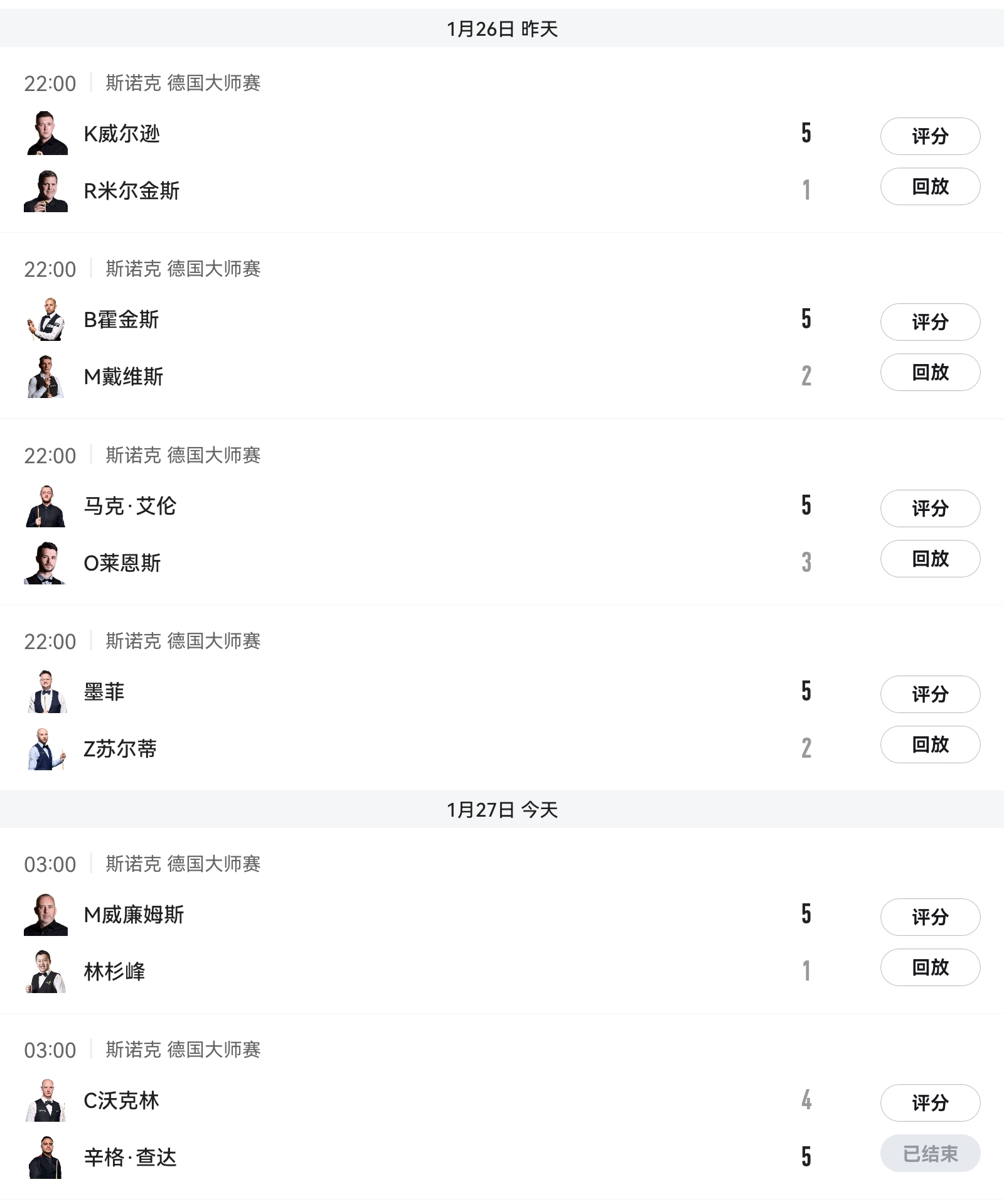Open 马克·艾伦 player photo
The width and height of the screenshot is (1004, 1204).
pyautogui.click(x=46, y=506)
